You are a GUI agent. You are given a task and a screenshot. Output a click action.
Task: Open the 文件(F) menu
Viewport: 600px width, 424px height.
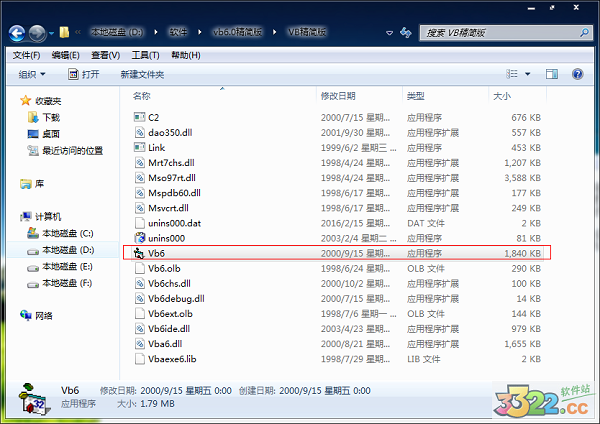pos(26,55)
